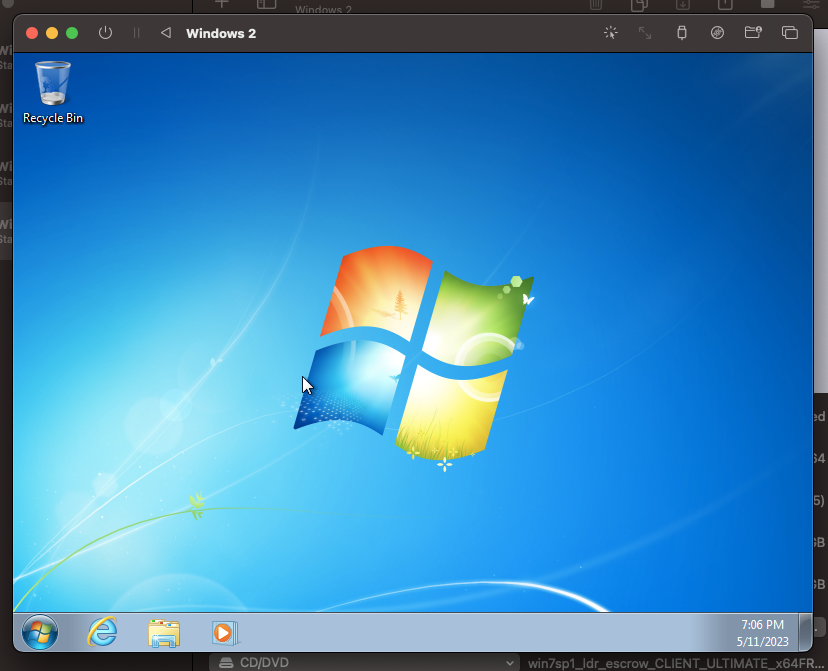The height and width of the screenshot is (671, 828).
Task: Open the shared folder icon
Action: tap(753, 33)
